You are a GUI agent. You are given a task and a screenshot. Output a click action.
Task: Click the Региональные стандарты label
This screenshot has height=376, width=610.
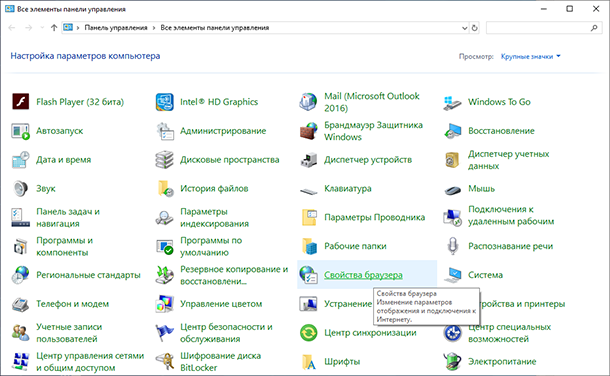pos(88,275)
